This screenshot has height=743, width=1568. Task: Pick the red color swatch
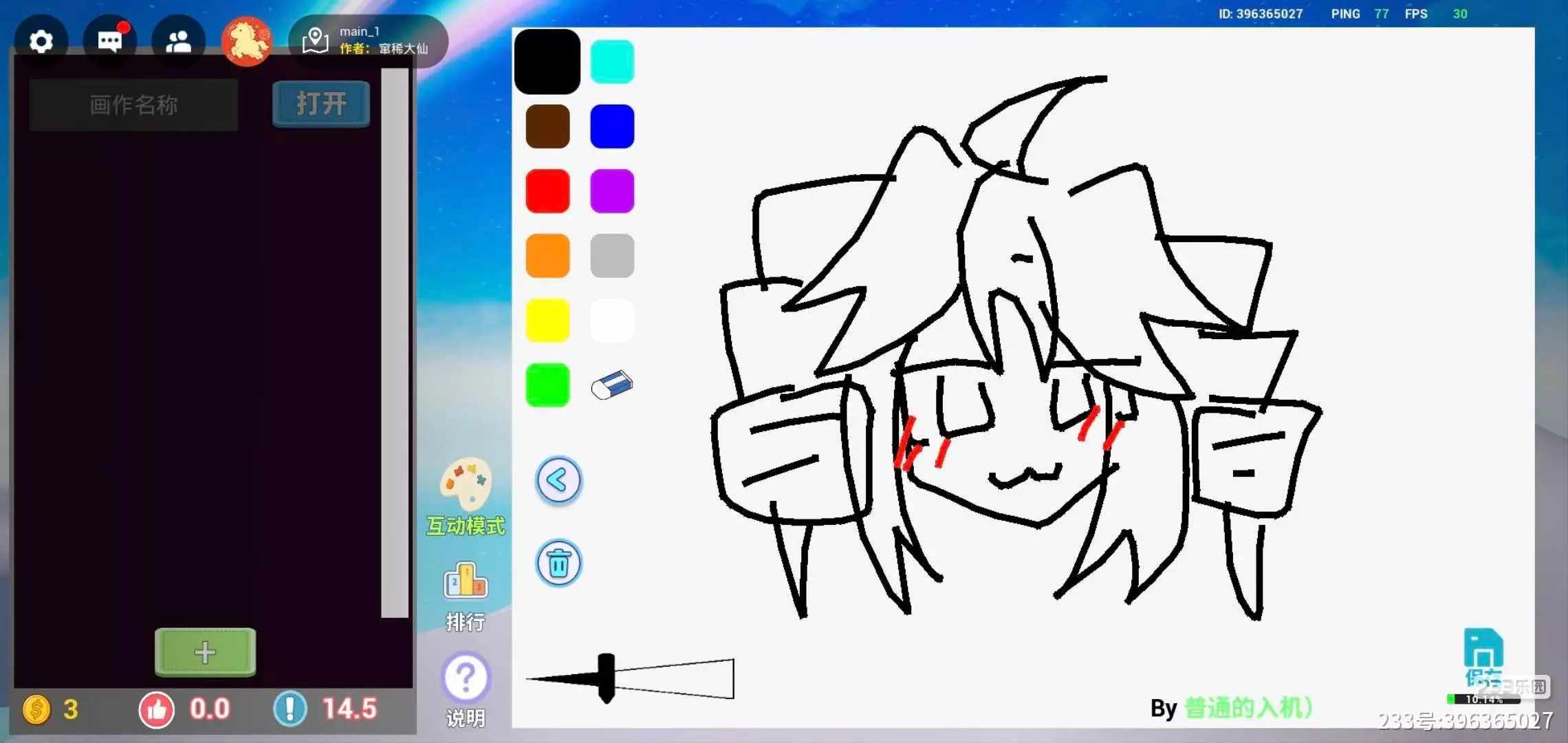[x=547, y=191]
